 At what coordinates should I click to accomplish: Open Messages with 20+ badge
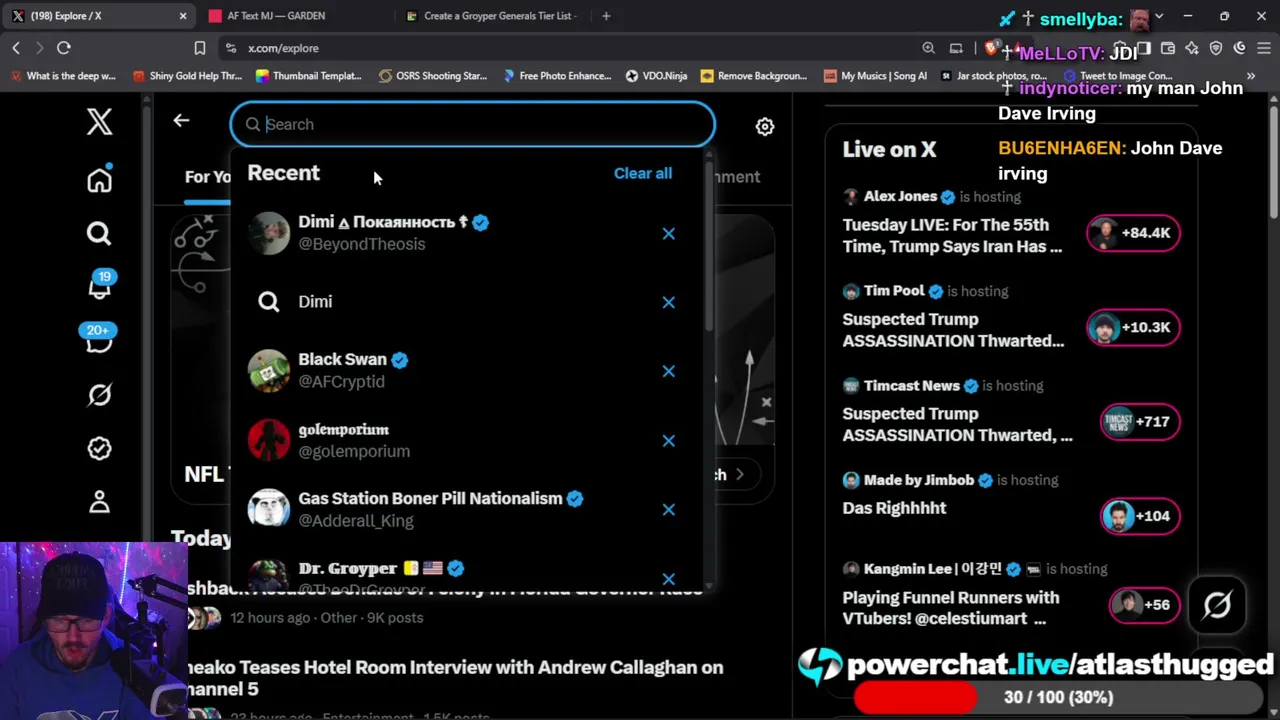coord(99,340)
